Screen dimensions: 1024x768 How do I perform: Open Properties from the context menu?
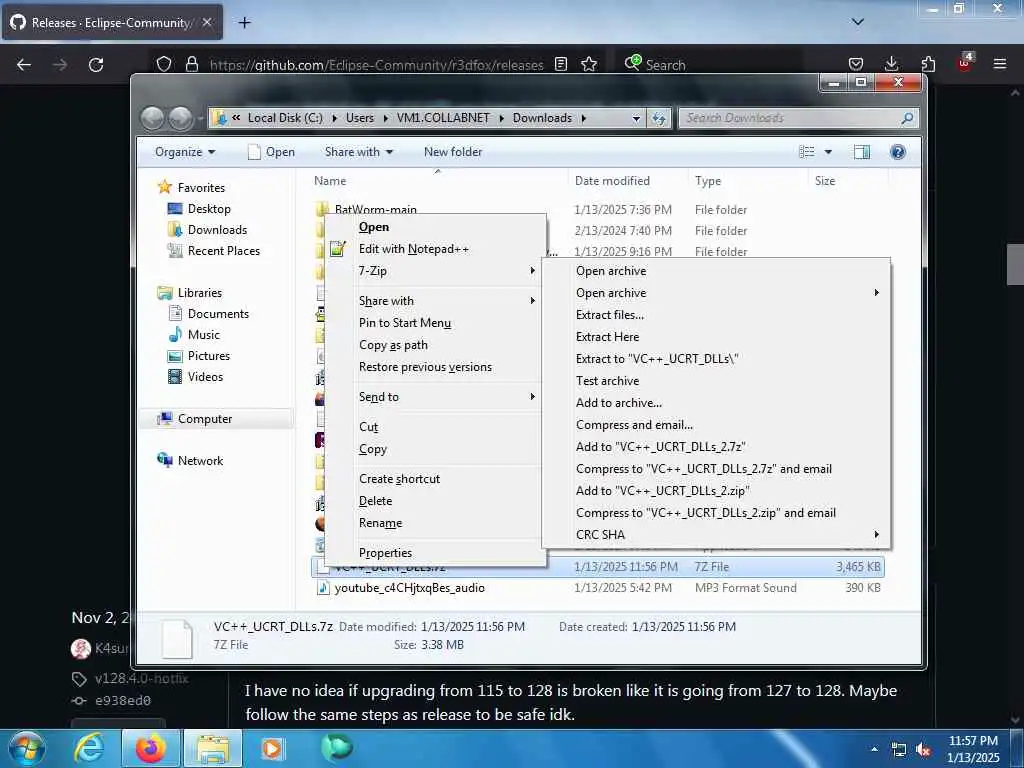(x=385, y=553)
